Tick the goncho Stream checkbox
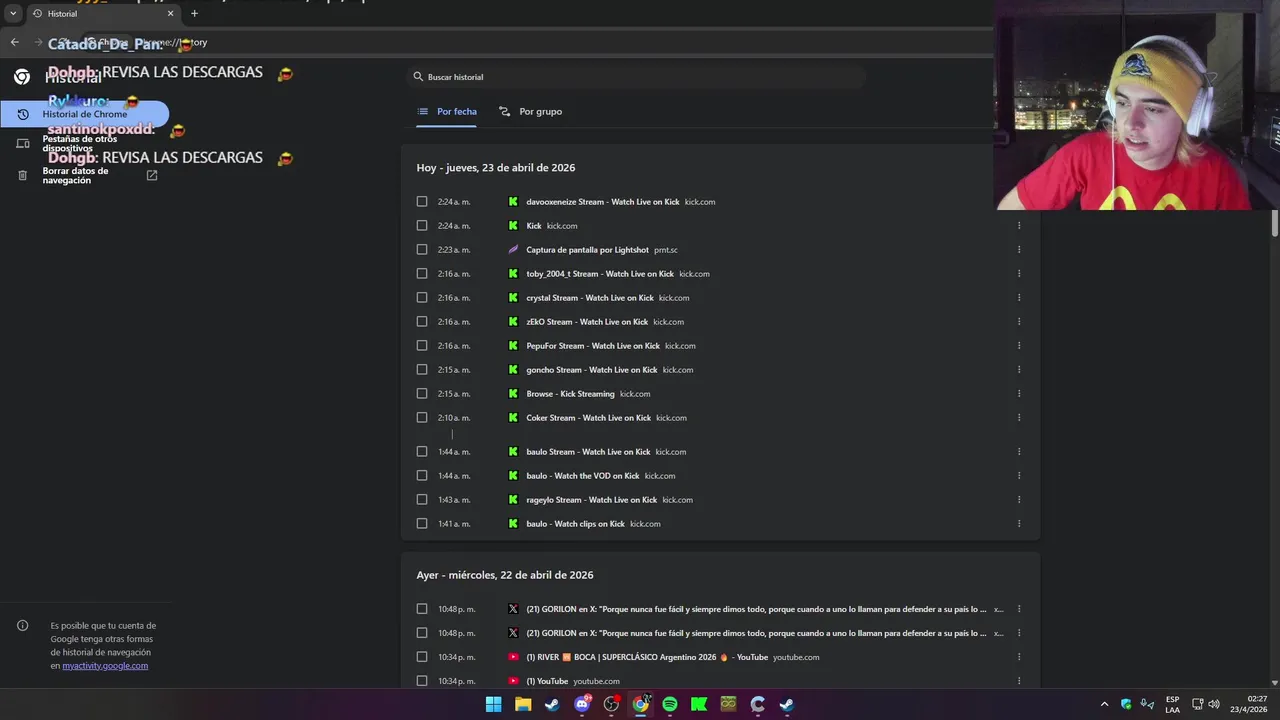 point(422,370)
